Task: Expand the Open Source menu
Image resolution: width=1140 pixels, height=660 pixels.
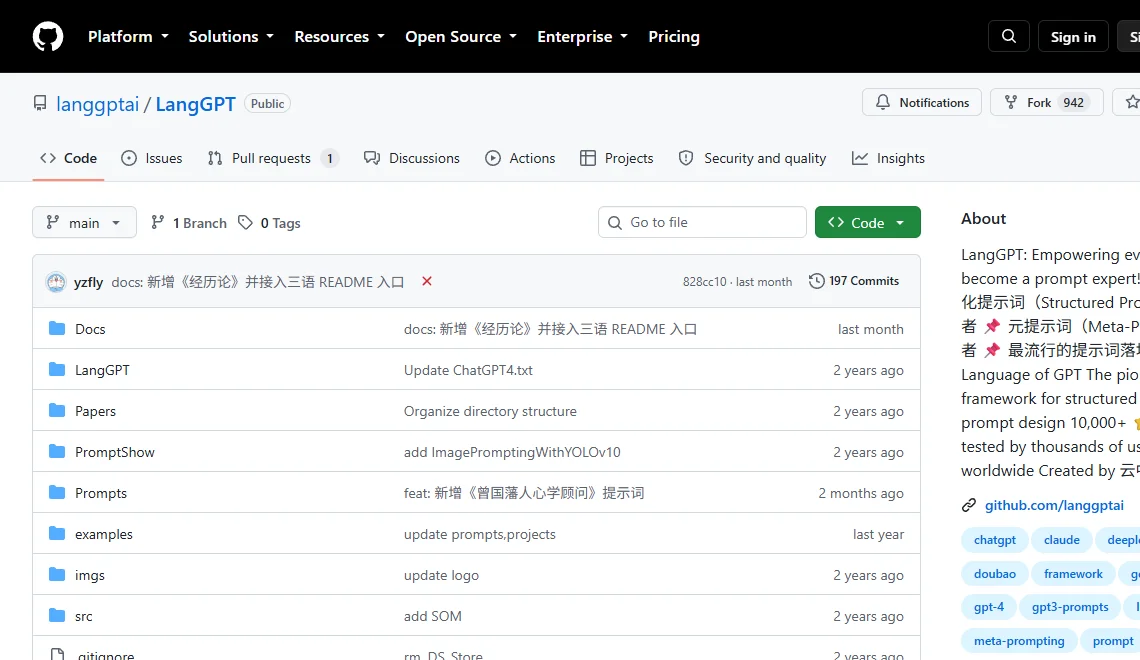Action: [461, 36]
